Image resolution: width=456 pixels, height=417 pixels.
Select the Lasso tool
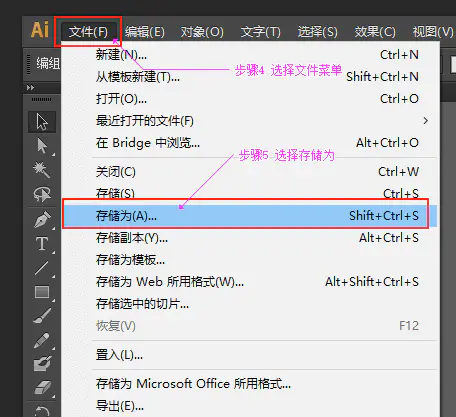coord(42,194)
